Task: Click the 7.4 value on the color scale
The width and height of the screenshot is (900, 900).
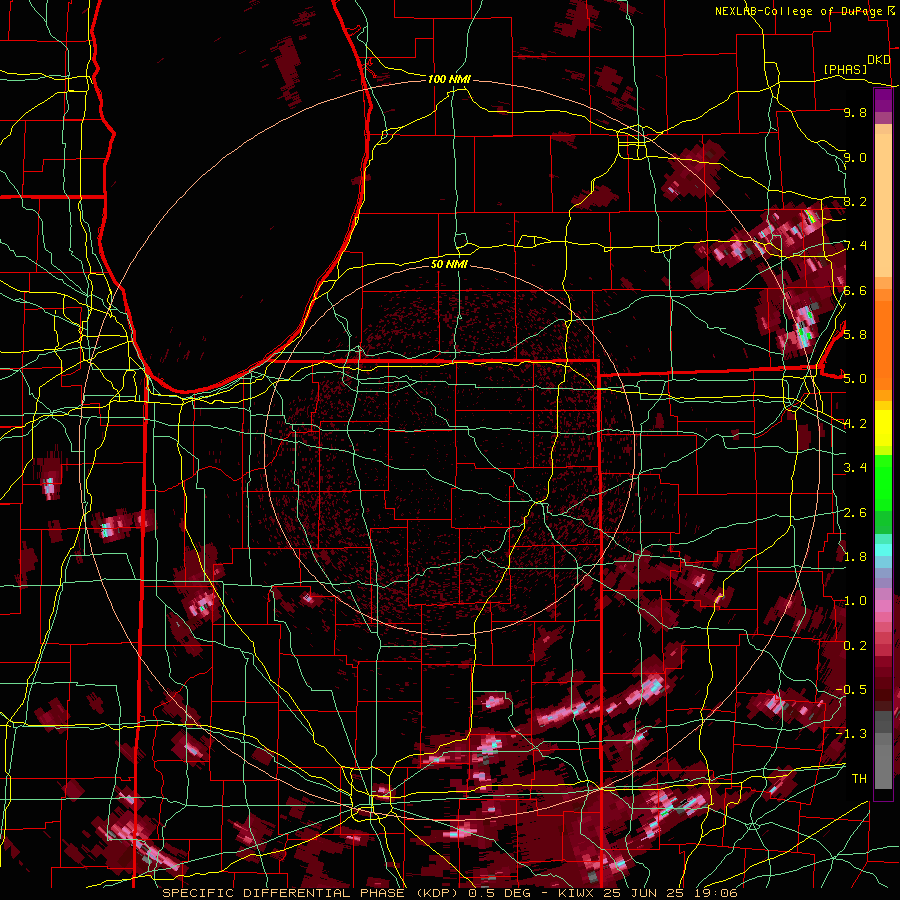Action: point(855,246)
